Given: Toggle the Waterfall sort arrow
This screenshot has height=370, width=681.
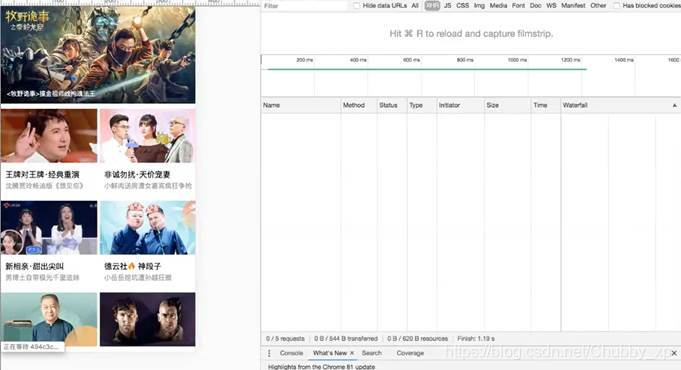Looking at the screenshot, I should pyautogui.click(x=674, y=106).
